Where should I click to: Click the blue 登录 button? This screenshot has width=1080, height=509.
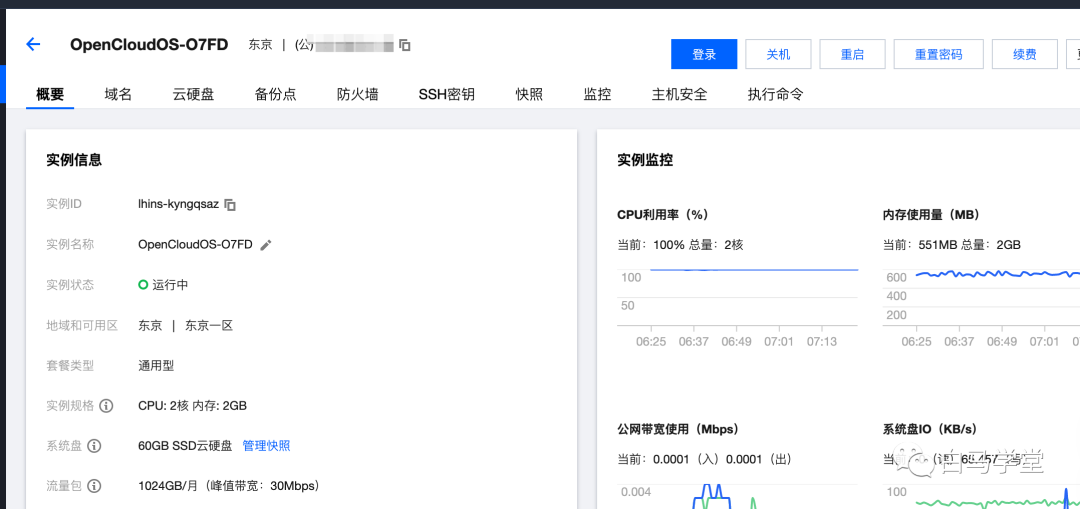click(704, 54)
